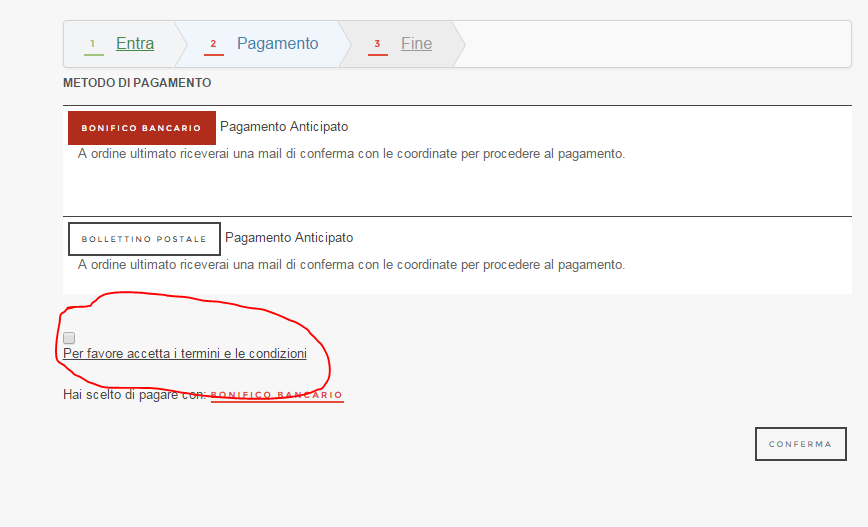
Task: Click the step number 3 badge
Action: click(378, 44)
